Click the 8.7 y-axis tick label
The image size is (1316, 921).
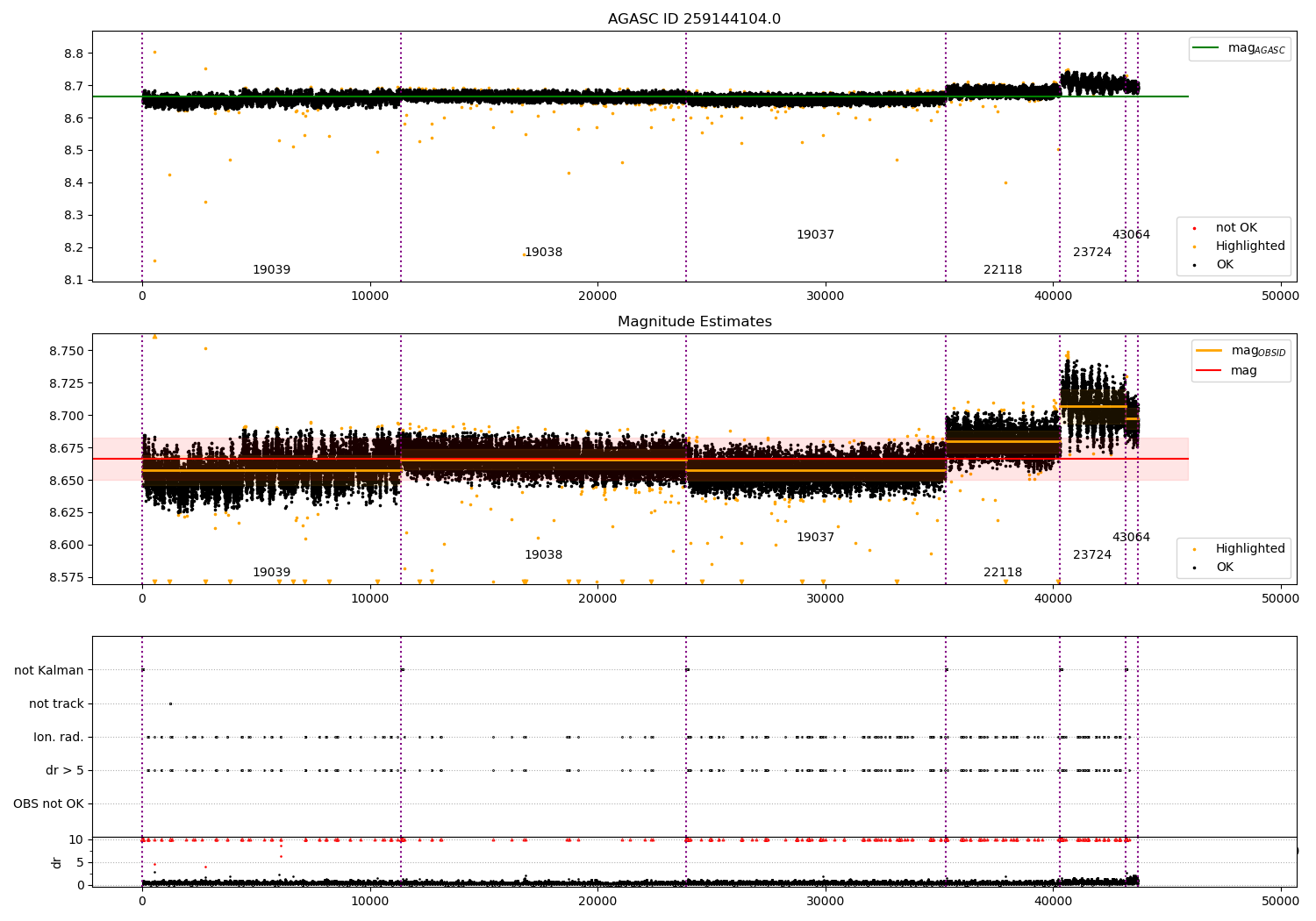coord(74,86)
